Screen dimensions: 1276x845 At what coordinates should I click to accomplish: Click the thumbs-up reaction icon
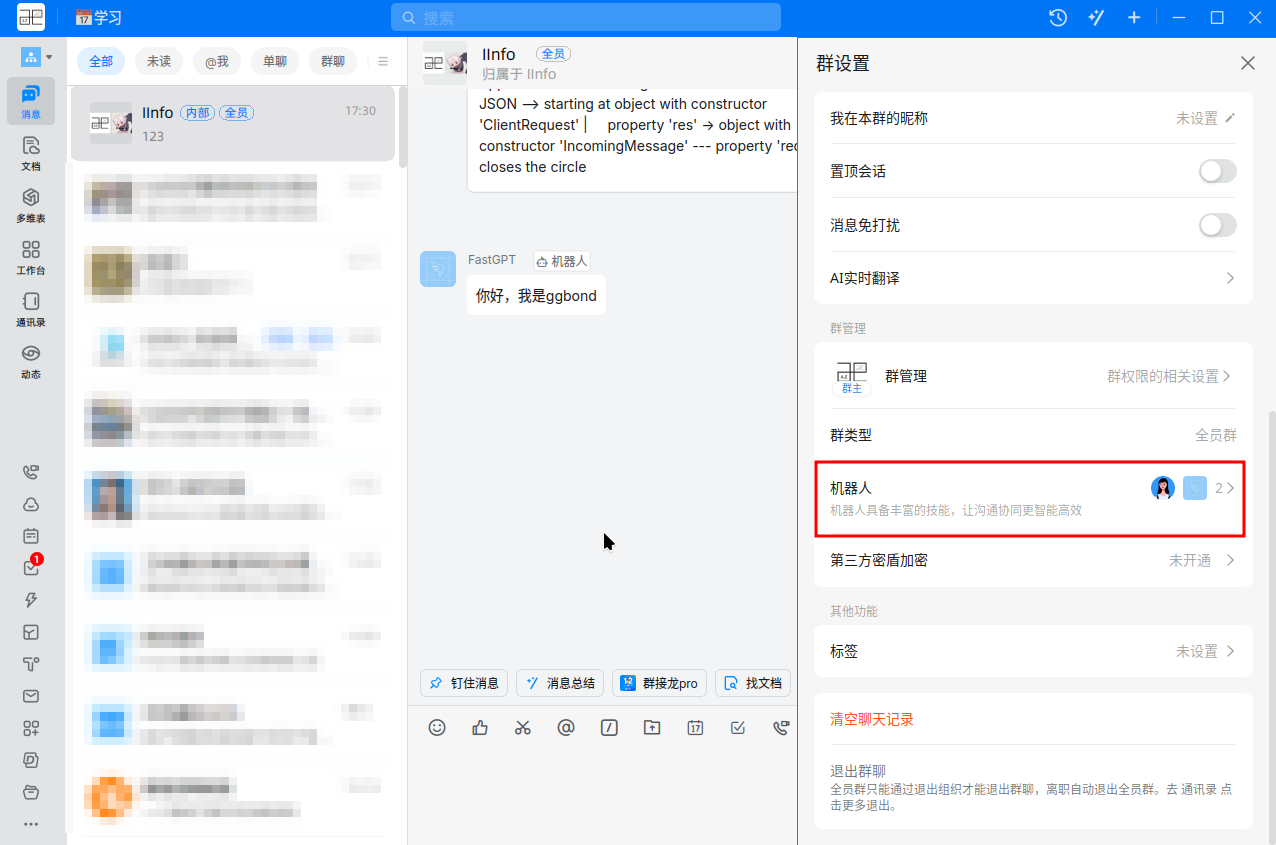click(x=480, y=727)
